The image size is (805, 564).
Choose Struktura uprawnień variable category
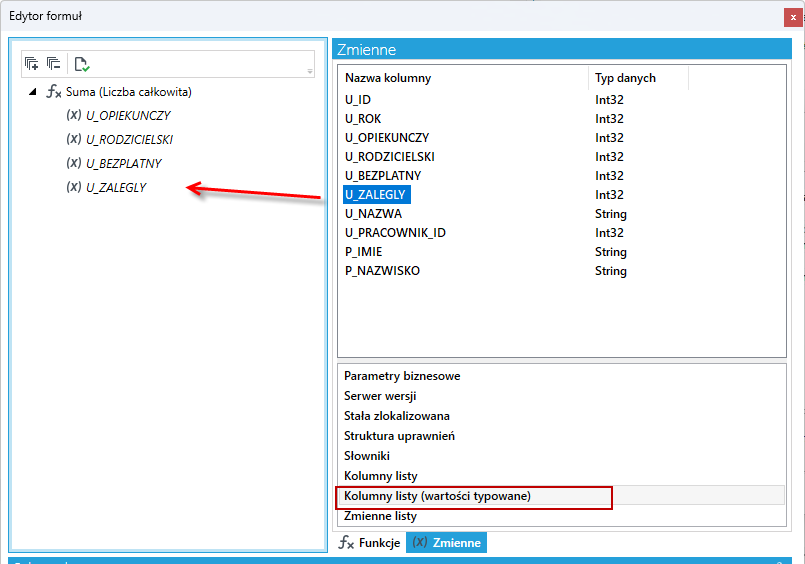tap(399, 436)
